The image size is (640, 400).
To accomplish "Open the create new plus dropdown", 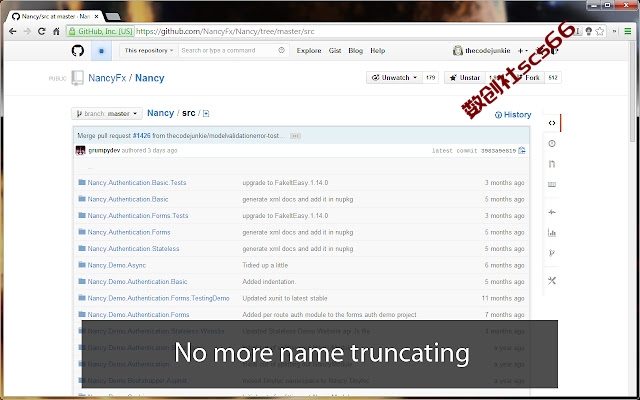I will pyautogui.click(x=522, y=51).
